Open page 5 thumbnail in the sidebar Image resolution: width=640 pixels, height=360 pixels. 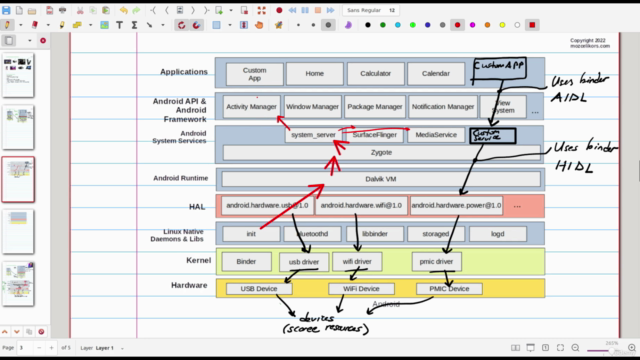18,284
